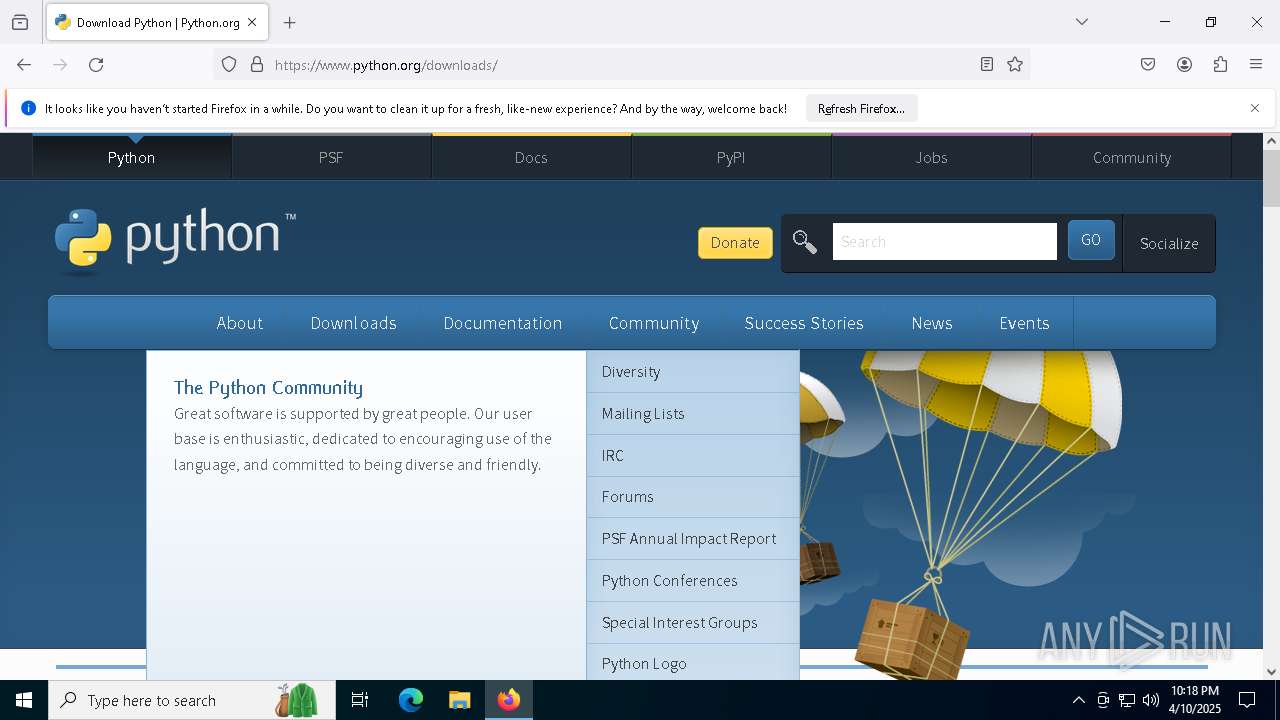1280x720 pixels.
Task: Open the Downloads menu
Action: tap(354, 323)
